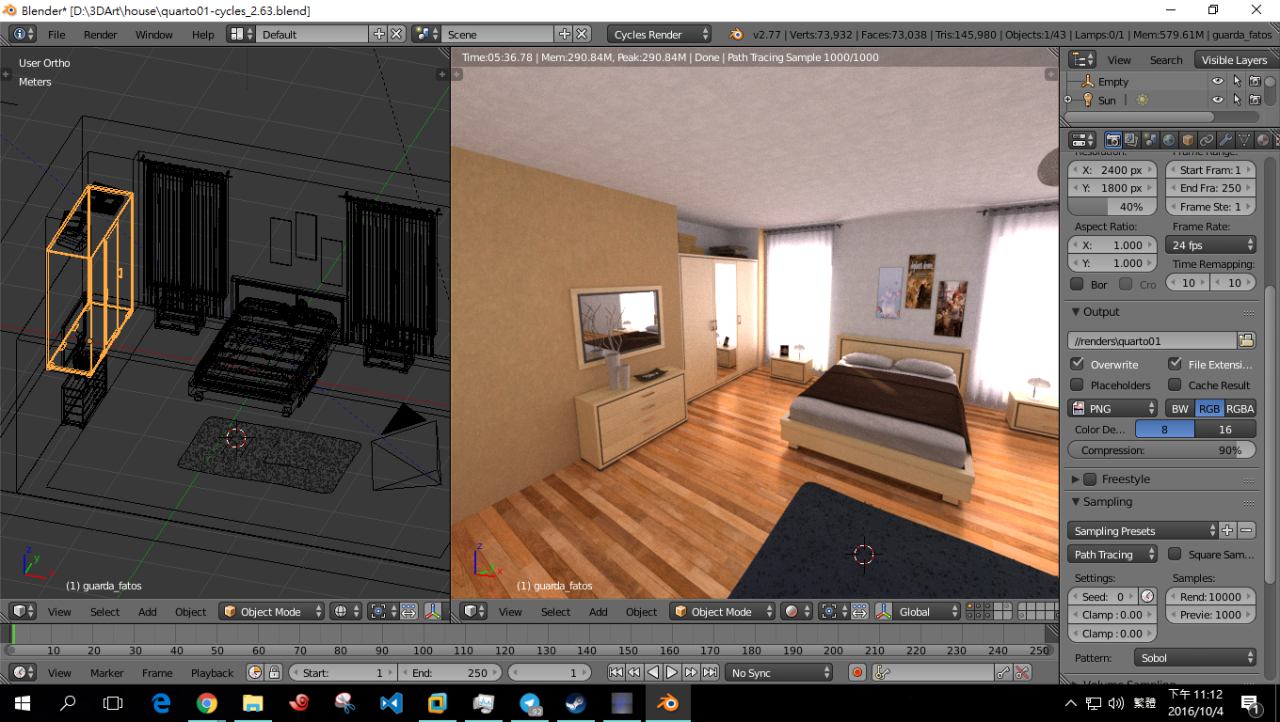Enable the Placeholders checkbox
This screenshot has width=1280, height=722.
tap(1077, 385)
